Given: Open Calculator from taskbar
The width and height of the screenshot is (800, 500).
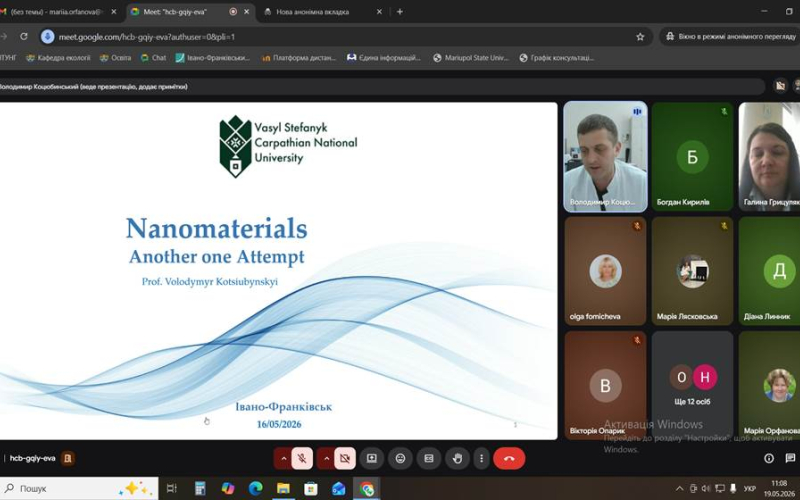Looking at the screenshot, I should [200, 488].
